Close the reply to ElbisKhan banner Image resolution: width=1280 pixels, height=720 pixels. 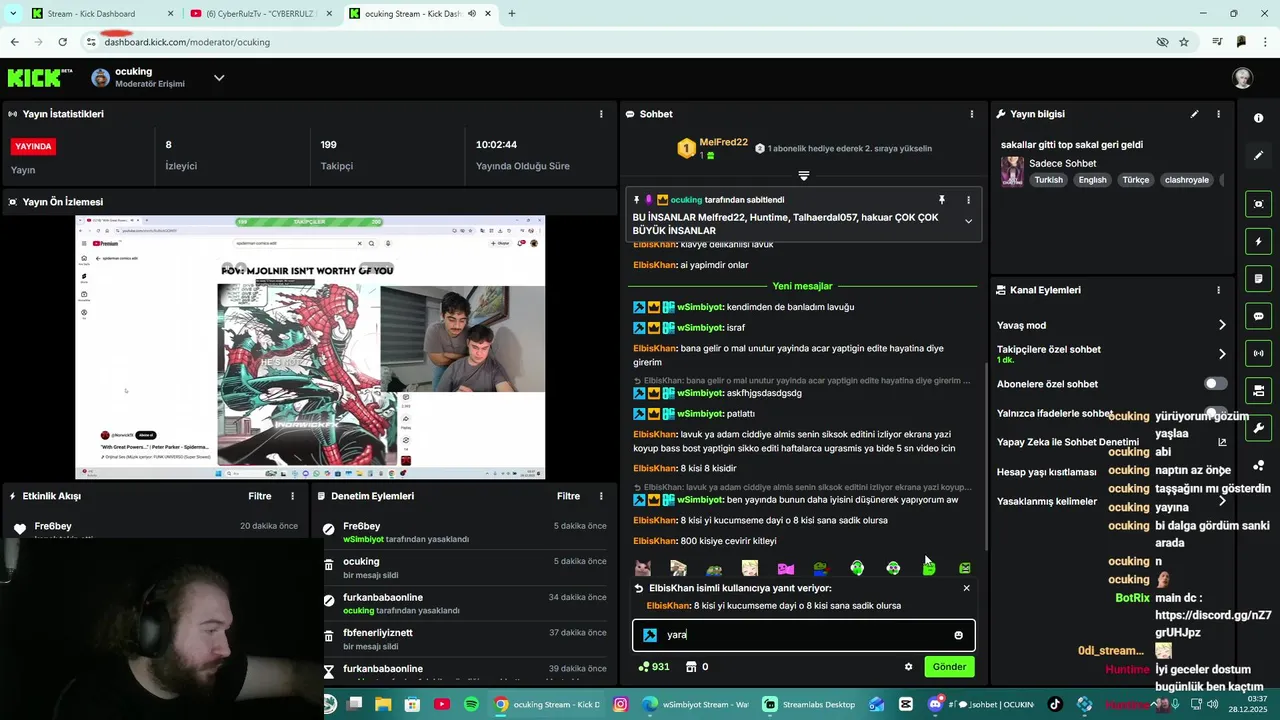[966, 588]
